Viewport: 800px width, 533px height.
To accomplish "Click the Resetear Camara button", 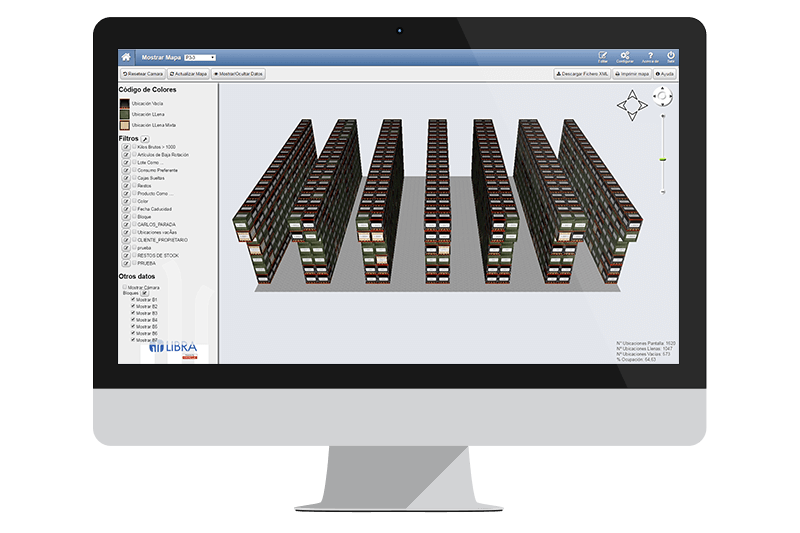I will [142, 74].
